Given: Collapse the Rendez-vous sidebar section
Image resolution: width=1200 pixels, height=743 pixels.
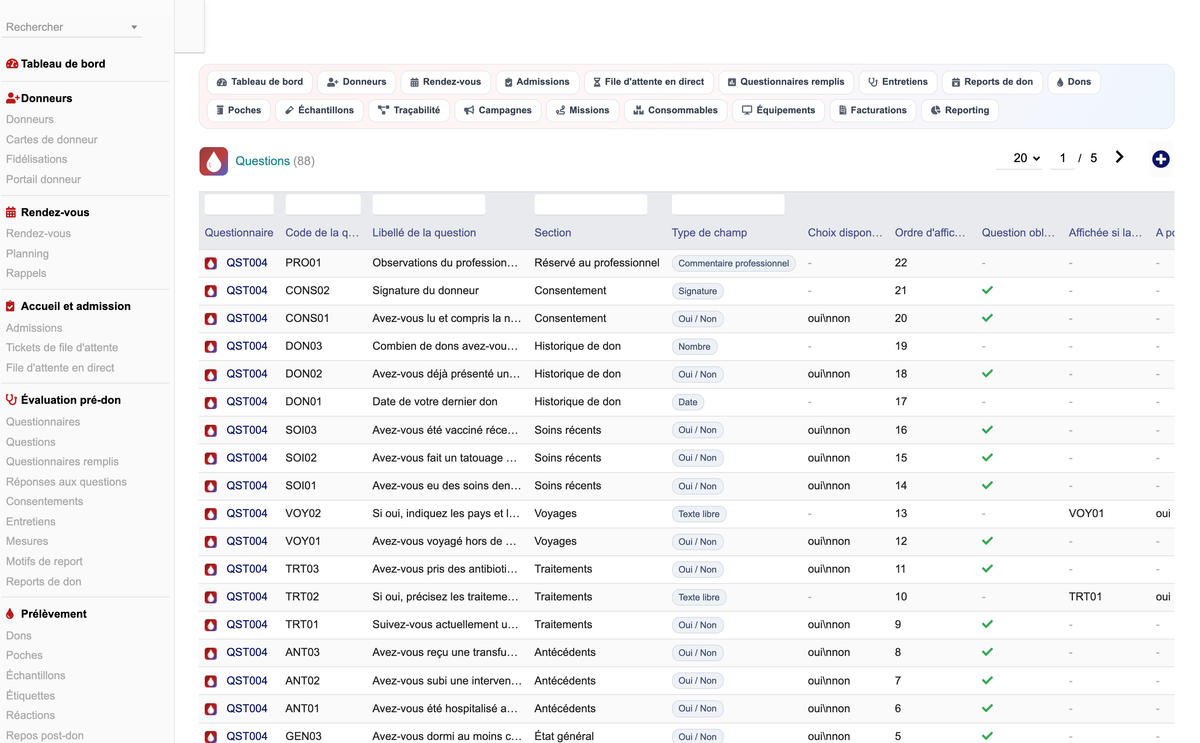Looking at the screenshot, I should [x=48, y=212].
